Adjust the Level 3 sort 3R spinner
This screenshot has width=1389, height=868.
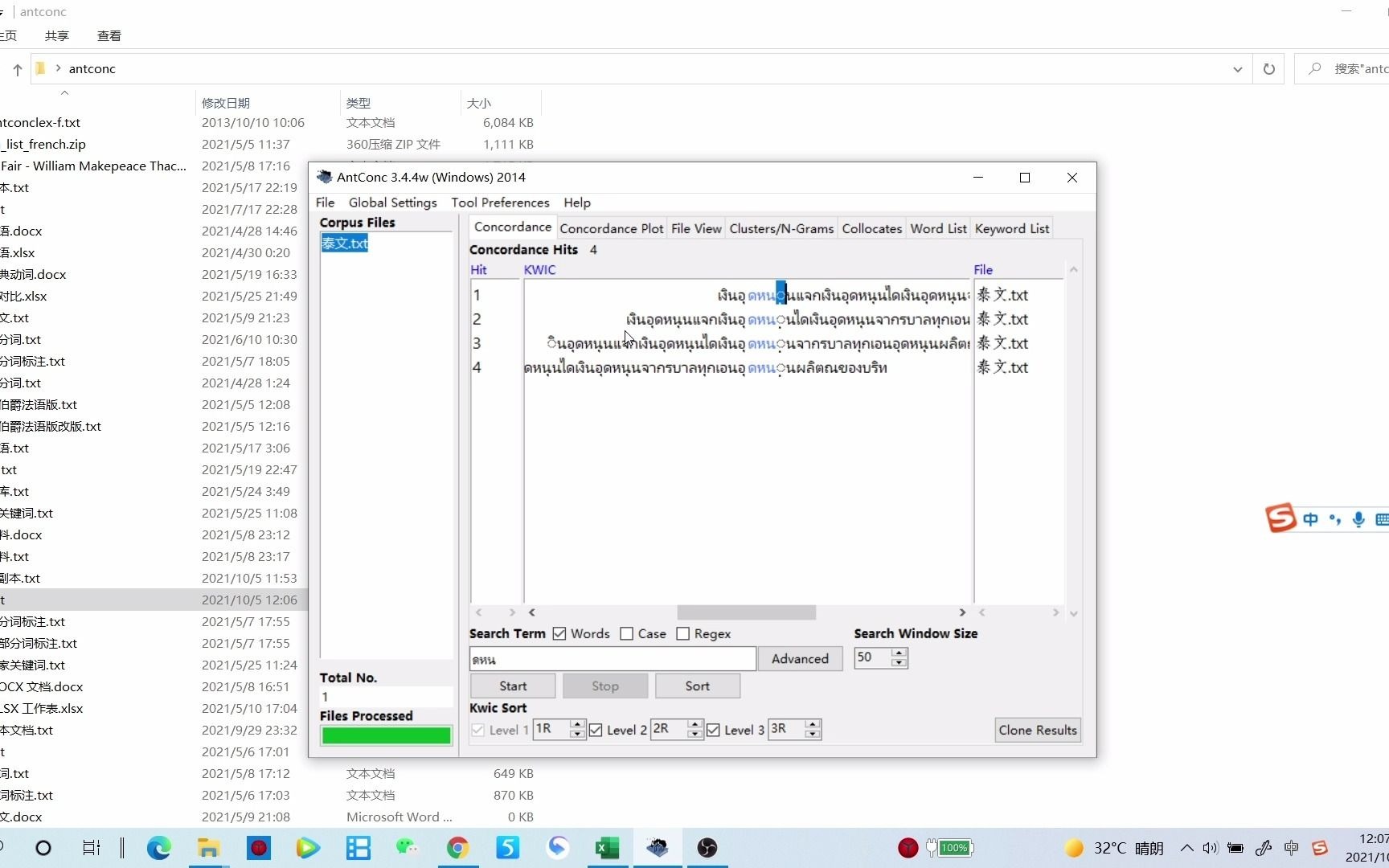(813, 729)
